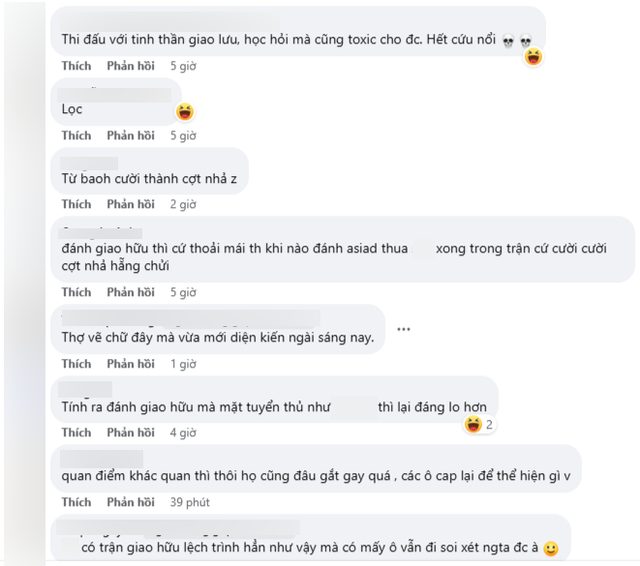Click Thích under the "Lọc" comment

[76, 136]
